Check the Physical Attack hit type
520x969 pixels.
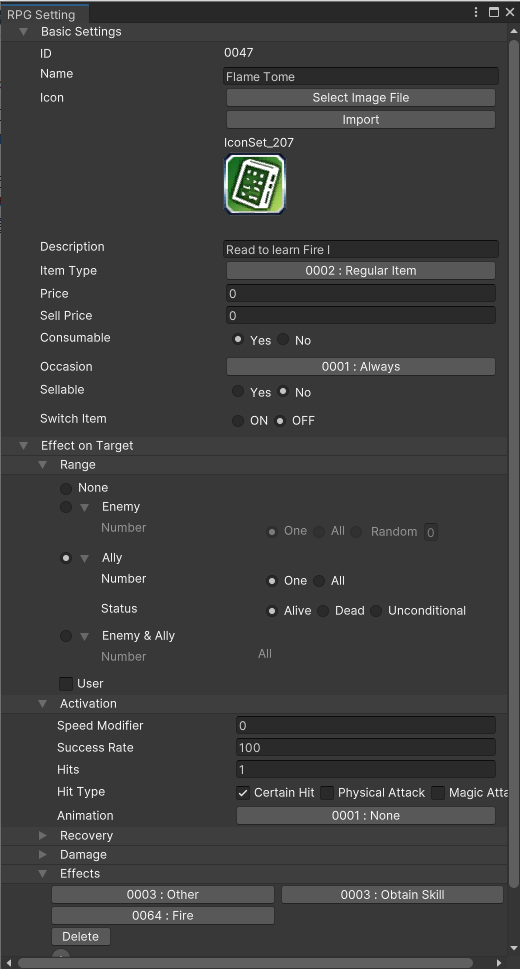(327, 793)
